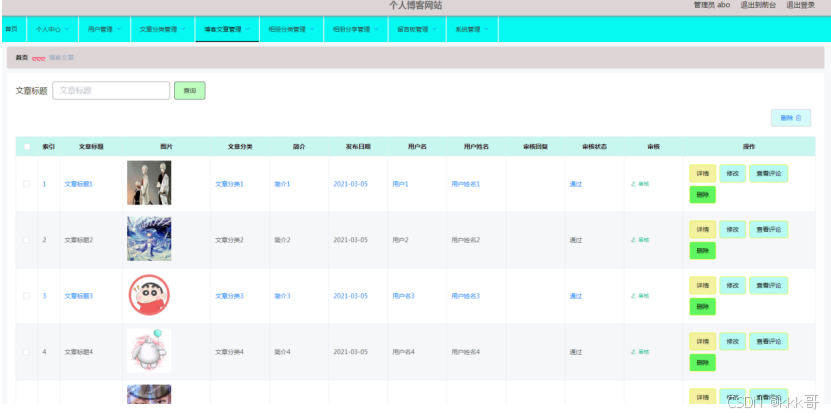
Task: Open the 系统管理 menu
Action: (472, 29)
